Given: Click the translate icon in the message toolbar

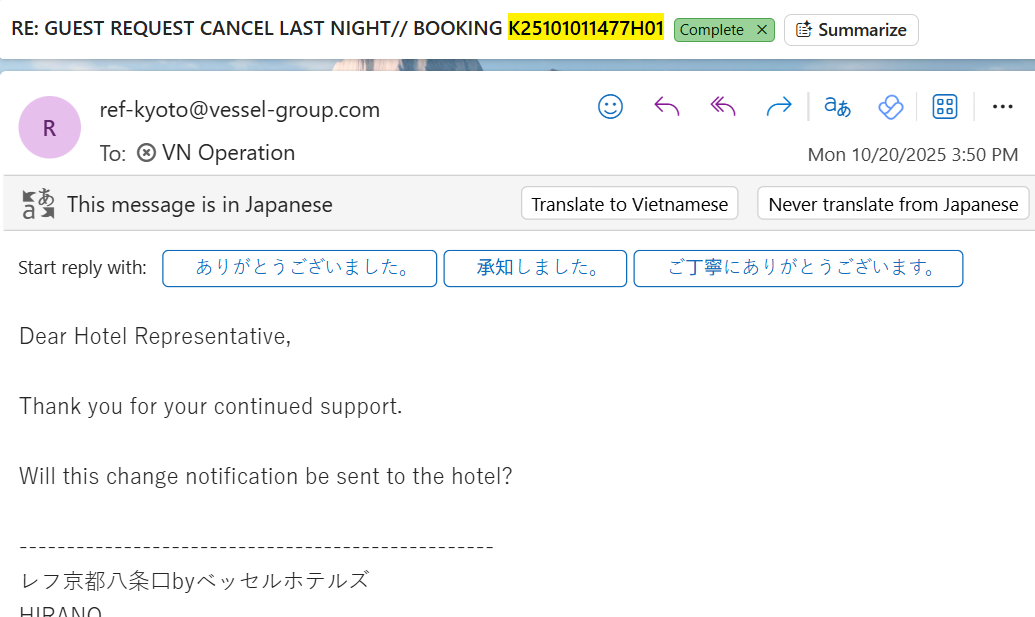Looking at the screenshot, I should pyautogui.click(x=837, y=107).
